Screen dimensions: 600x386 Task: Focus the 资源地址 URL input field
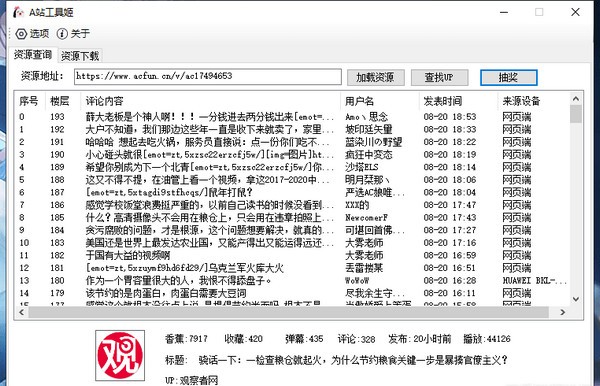(208, 77)
